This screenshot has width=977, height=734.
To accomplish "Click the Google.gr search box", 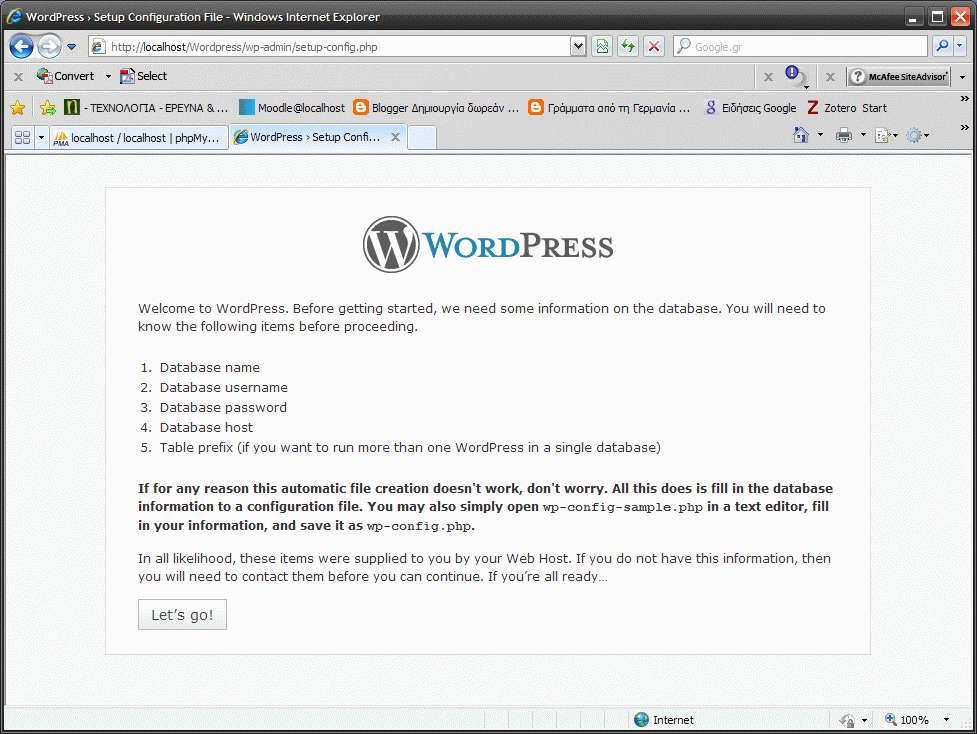I will (801, 47).
